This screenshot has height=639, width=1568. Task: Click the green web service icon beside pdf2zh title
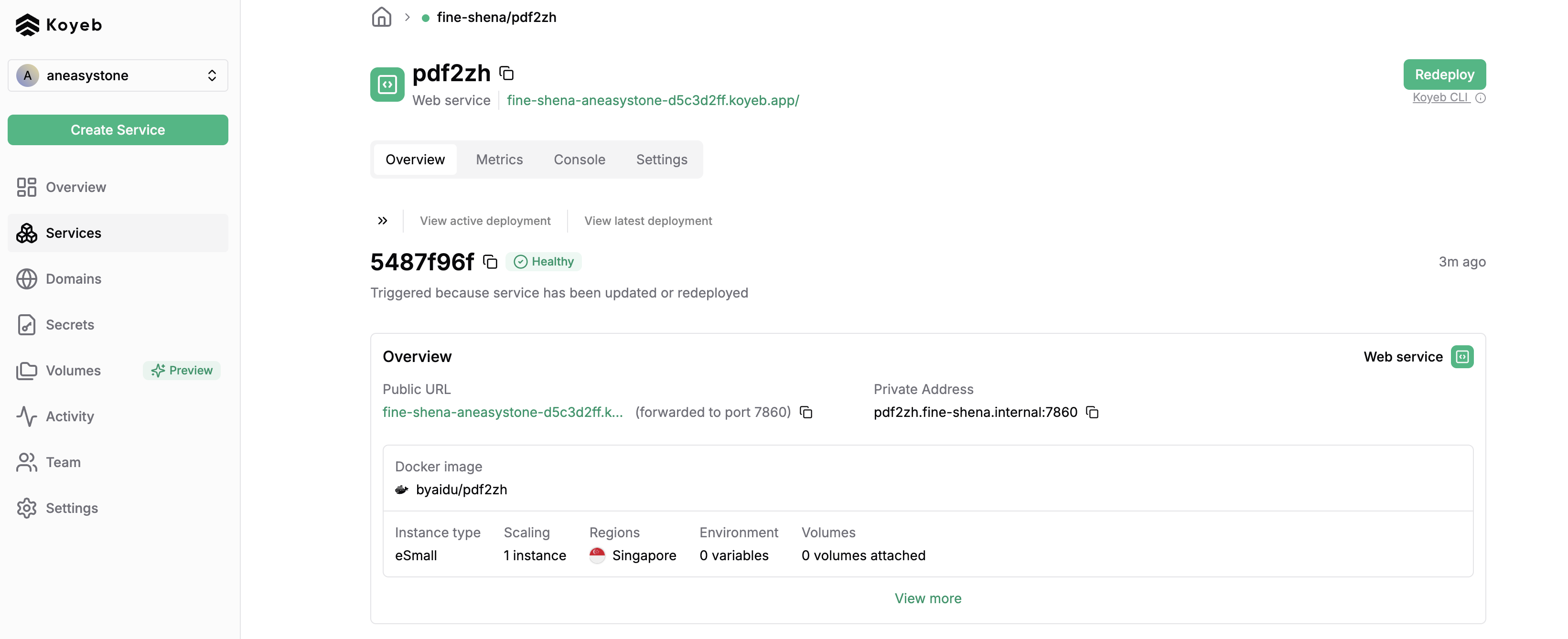(x=387, y=85)
